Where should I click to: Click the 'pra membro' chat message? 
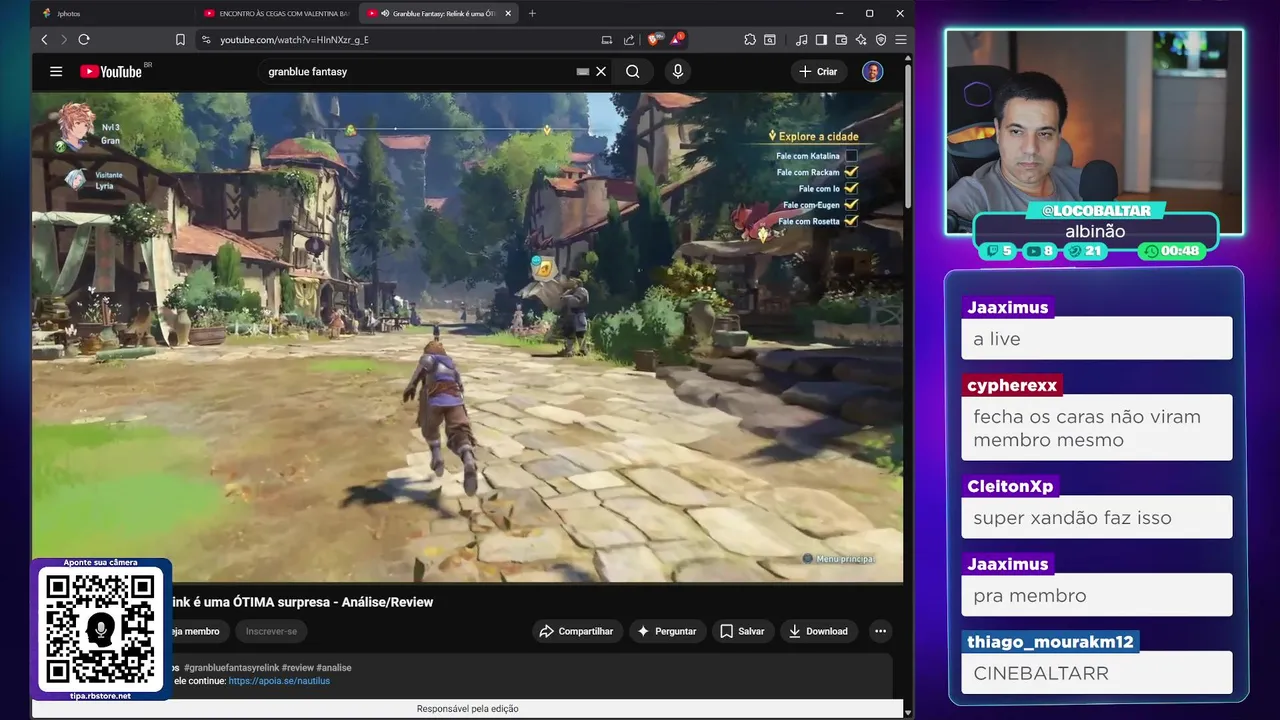(x=1097, y=595)
